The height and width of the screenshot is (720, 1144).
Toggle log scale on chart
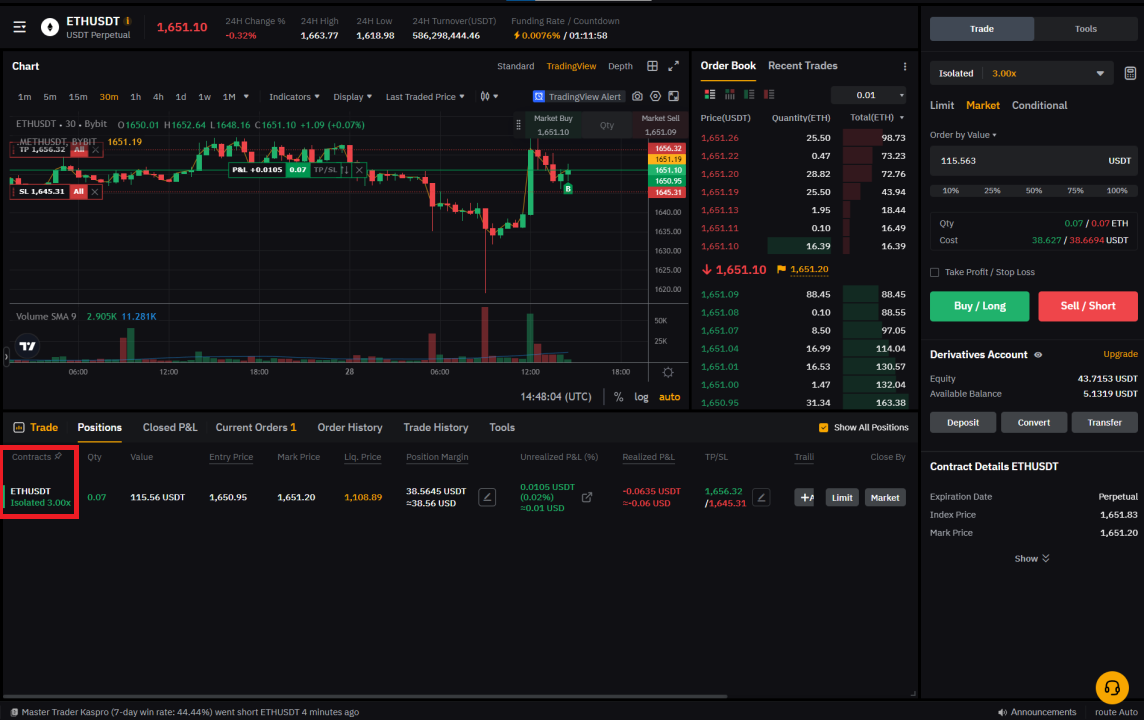(641, 397)
